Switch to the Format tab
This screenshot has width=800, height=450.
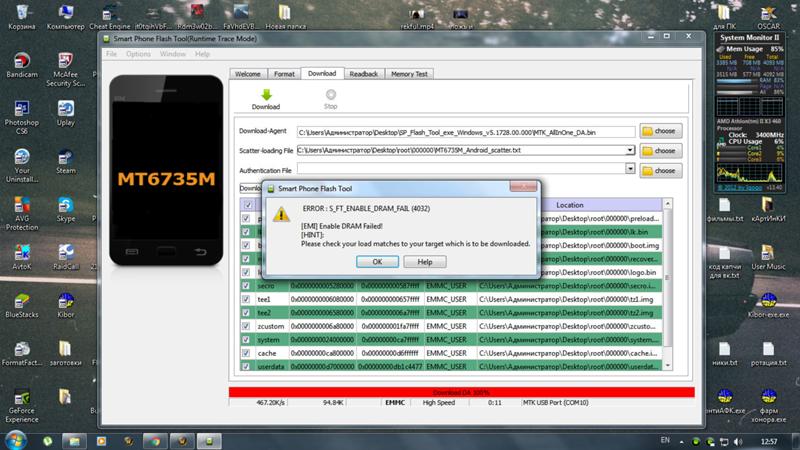click(x=284, y=74)
